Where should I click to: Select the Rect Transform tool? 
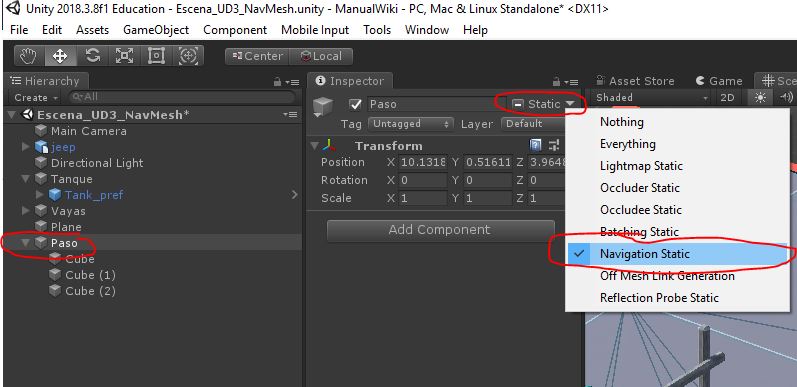click(156, 56)
